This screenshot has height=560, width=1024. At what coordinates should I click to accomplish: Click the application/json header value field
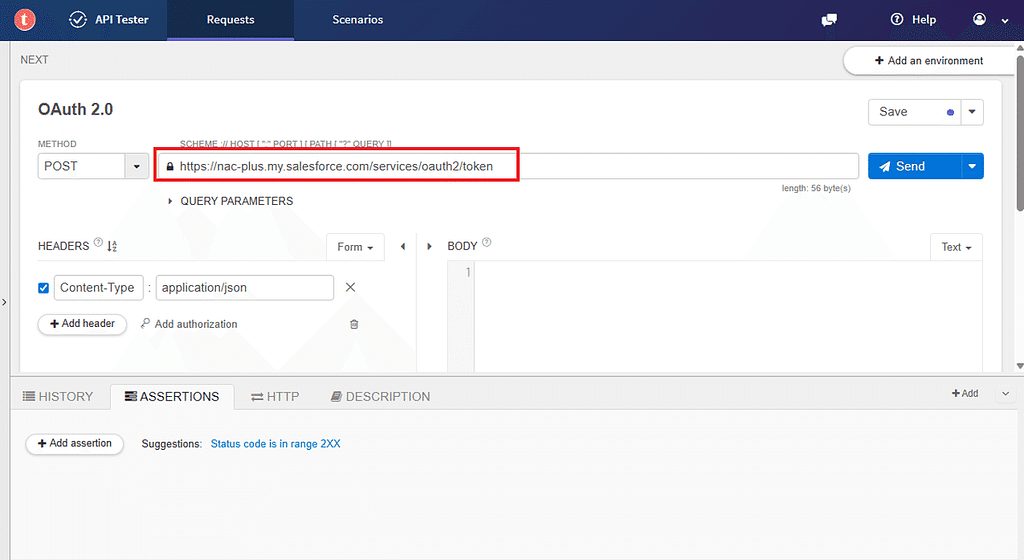click(x=245, y=288)
